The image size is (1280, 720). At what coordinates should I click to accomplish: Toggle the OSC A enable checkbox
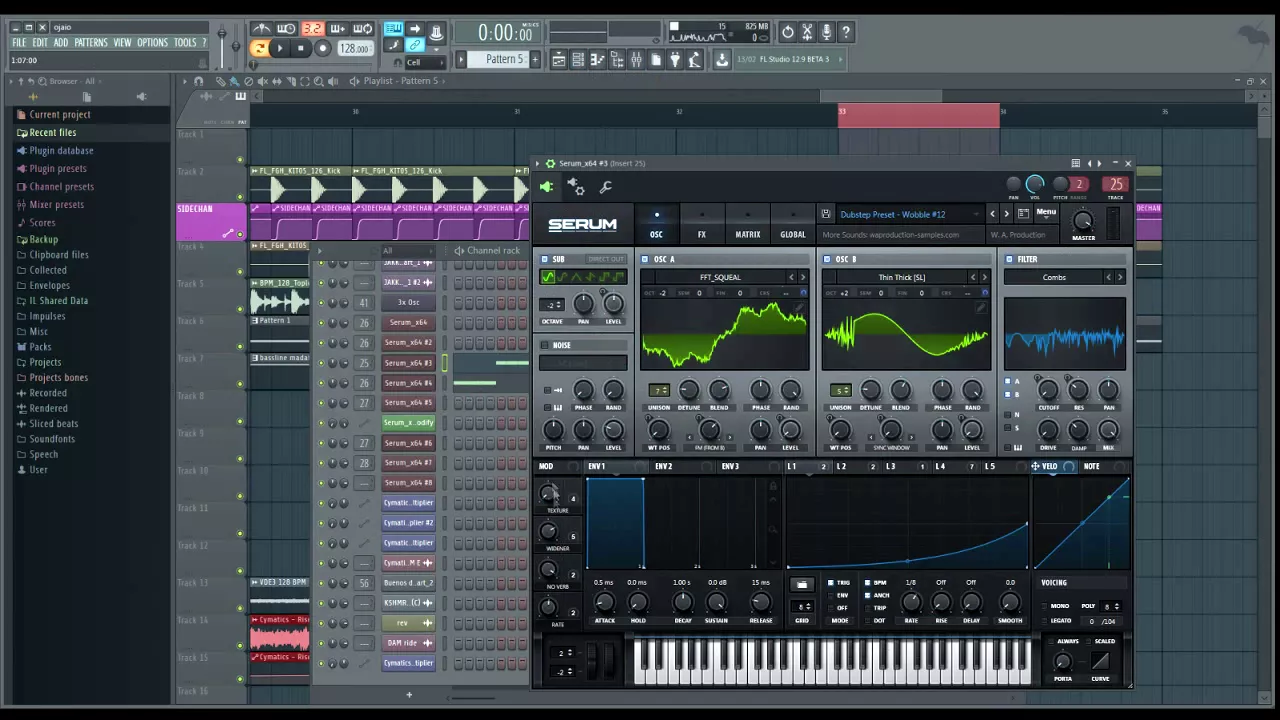pos(646,259)
